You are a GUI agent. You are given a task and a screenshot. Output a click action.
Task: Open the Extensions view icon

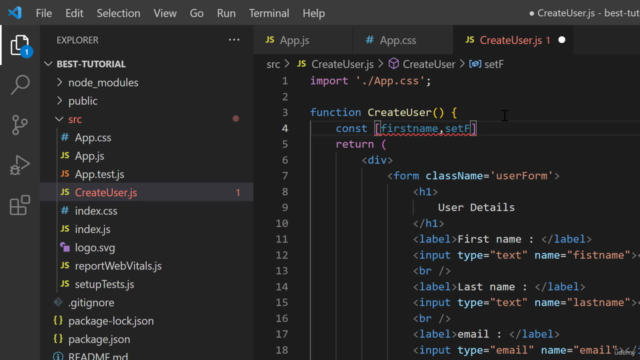(x=20, y=205)
